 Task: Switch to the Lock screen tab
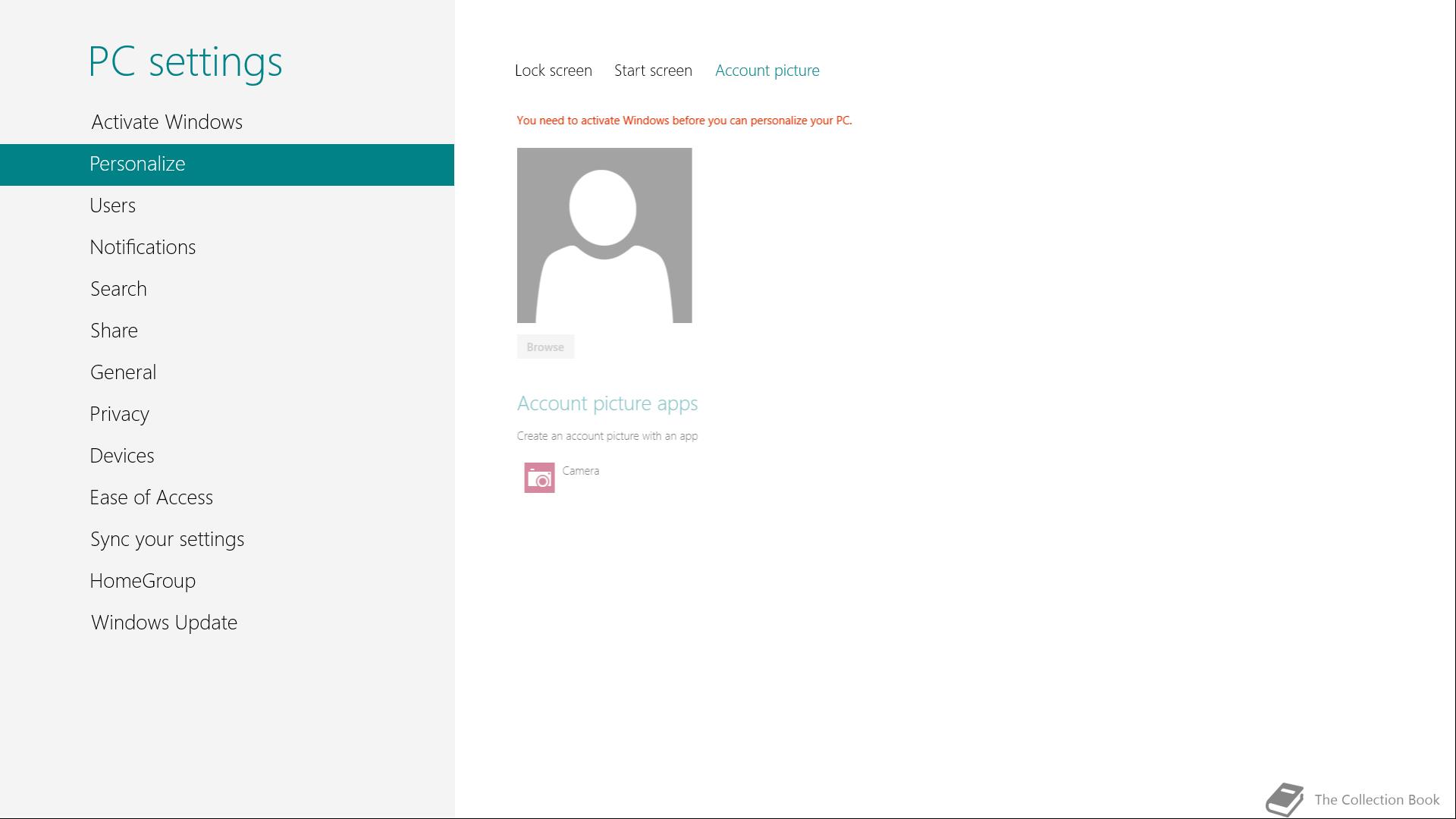[554, 71]
